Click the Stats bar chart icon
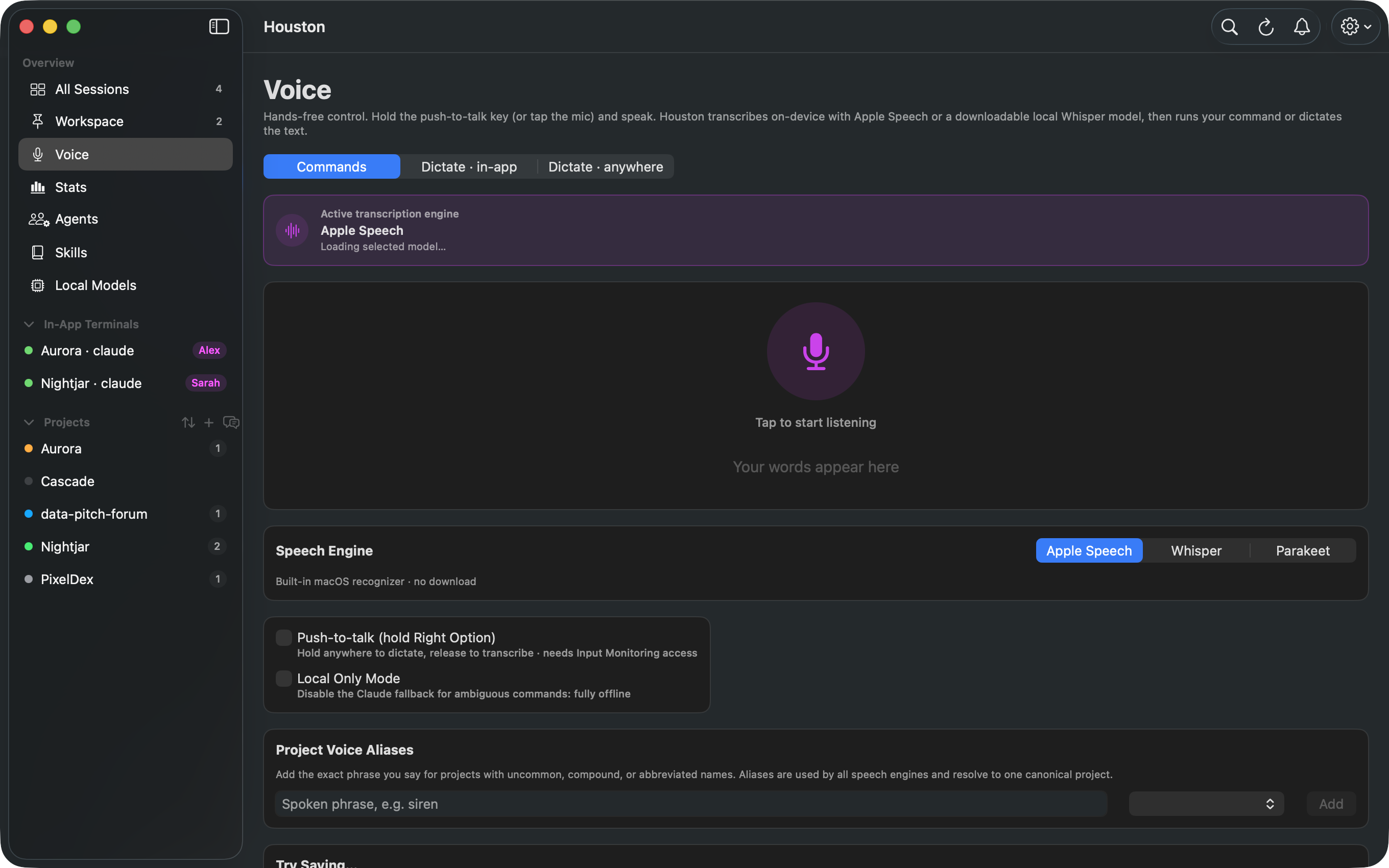1389x868 pixels. tap(38, 187)
